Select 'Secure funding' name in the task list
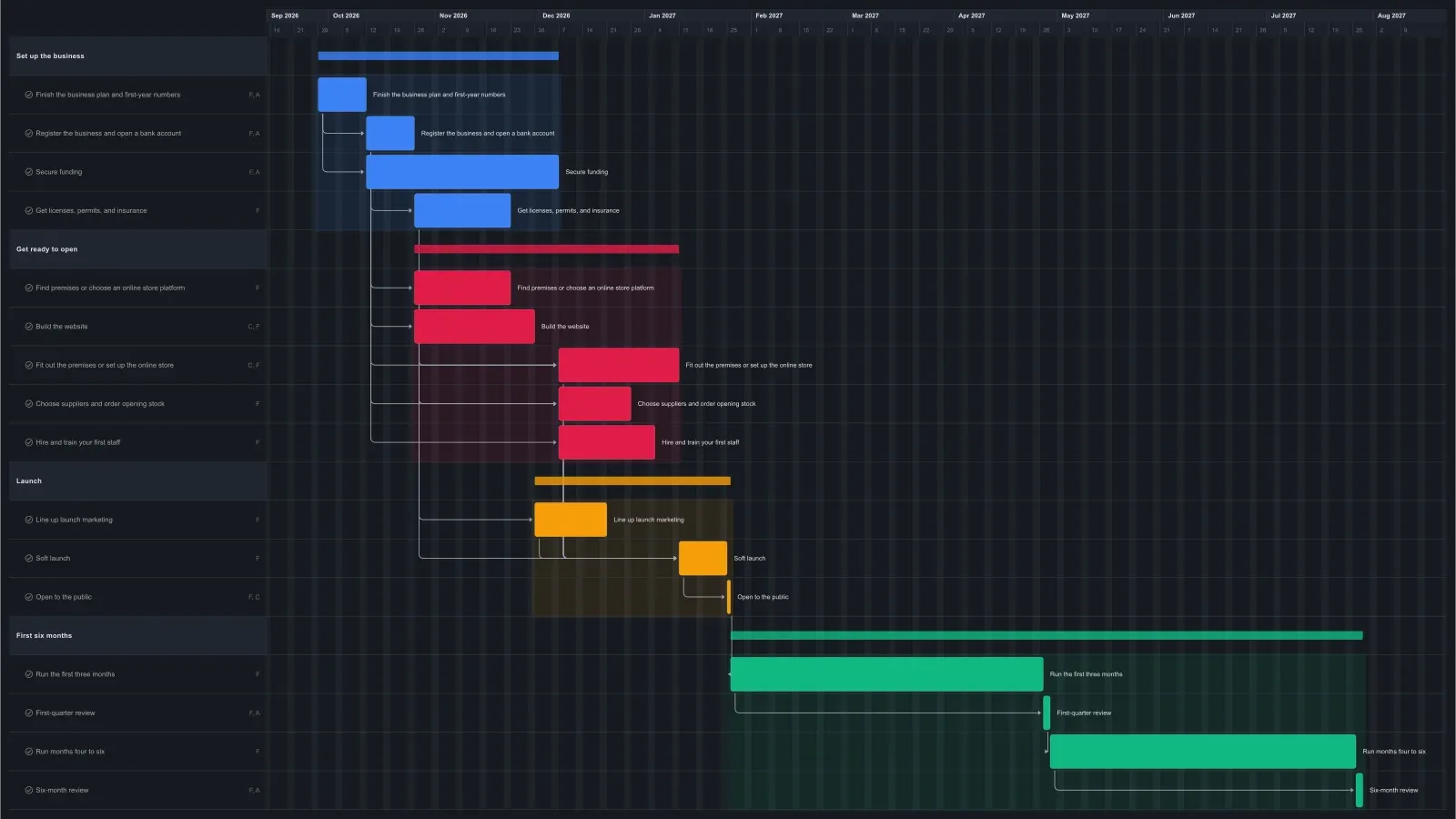The image size is (1456, 819). click(59, 172)
